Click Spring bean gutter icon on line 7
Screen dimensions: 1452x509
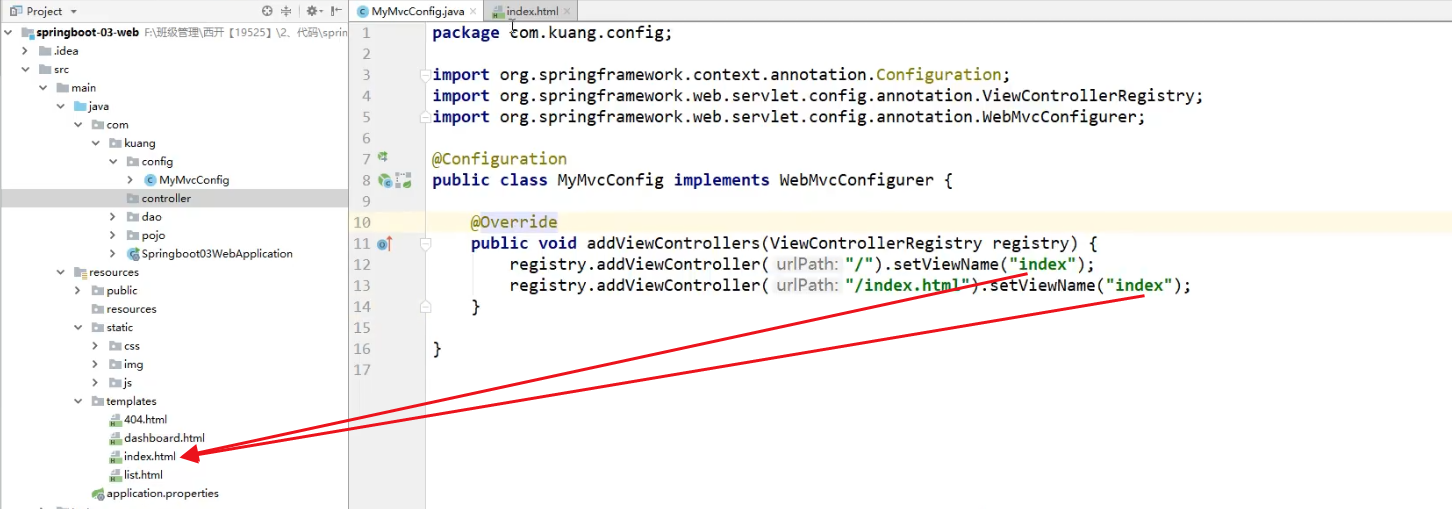click(x=383, y=158)
